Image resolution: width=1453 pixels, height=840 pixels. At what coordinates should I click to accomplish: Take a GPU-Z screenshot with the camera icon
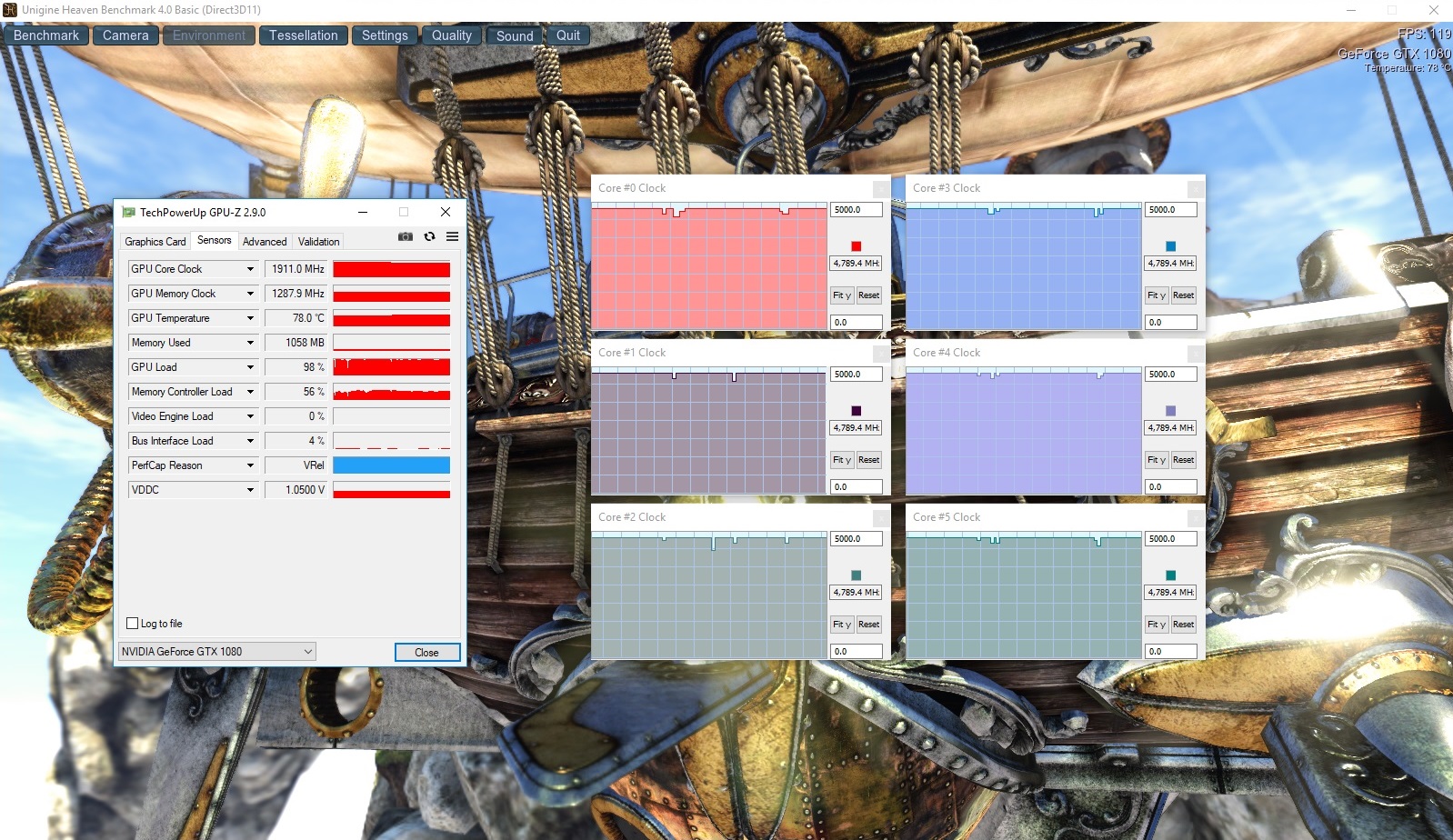click(x=406, y=237)
